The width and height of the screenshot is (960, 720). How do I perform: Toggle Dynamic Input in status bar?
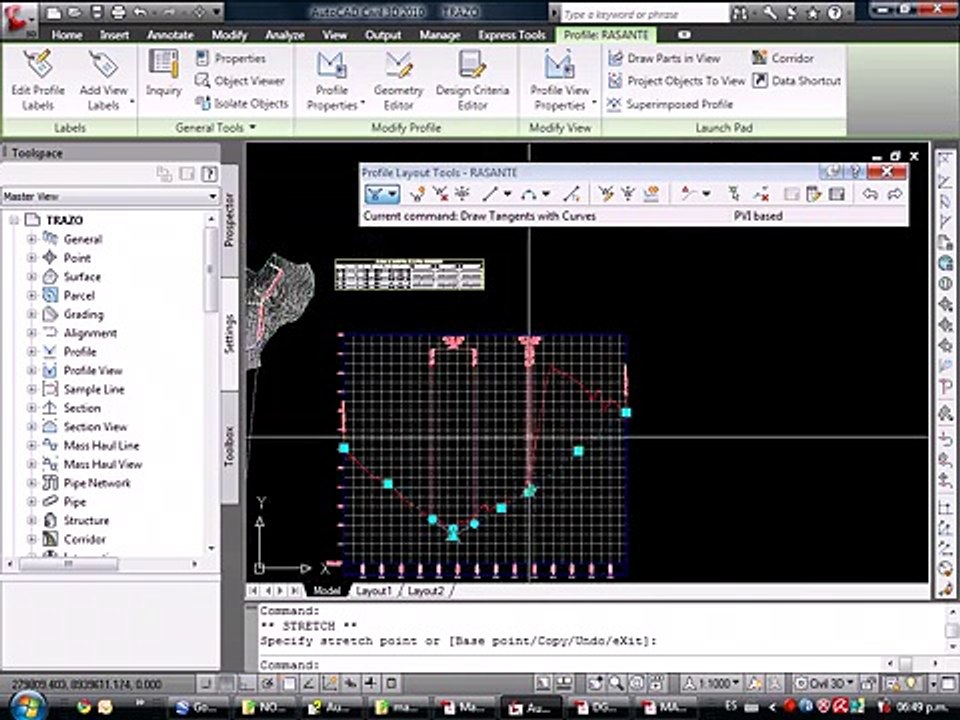[x=351, y=683]
